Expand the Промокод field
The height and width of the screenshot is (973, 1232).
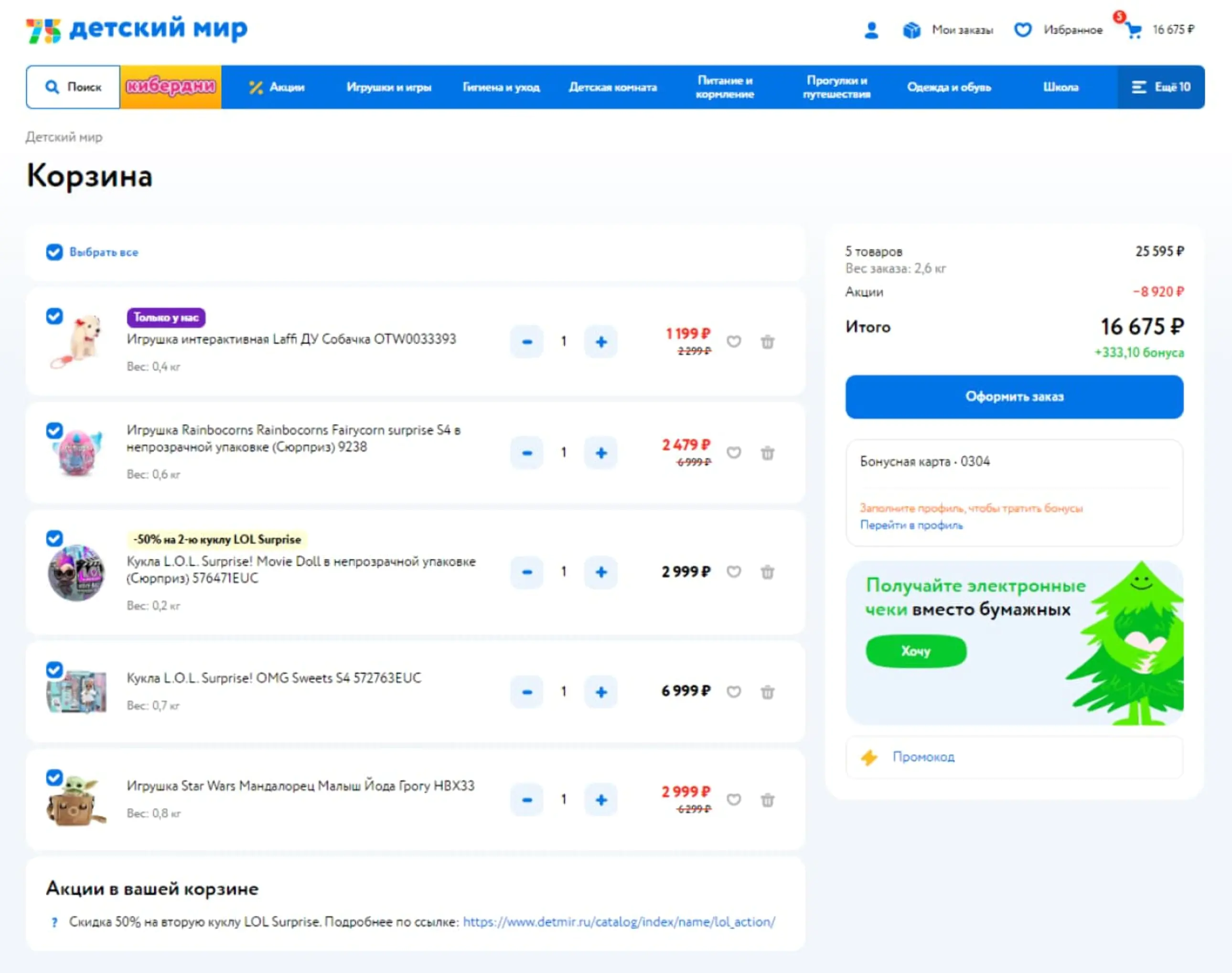pos(1014,757)
